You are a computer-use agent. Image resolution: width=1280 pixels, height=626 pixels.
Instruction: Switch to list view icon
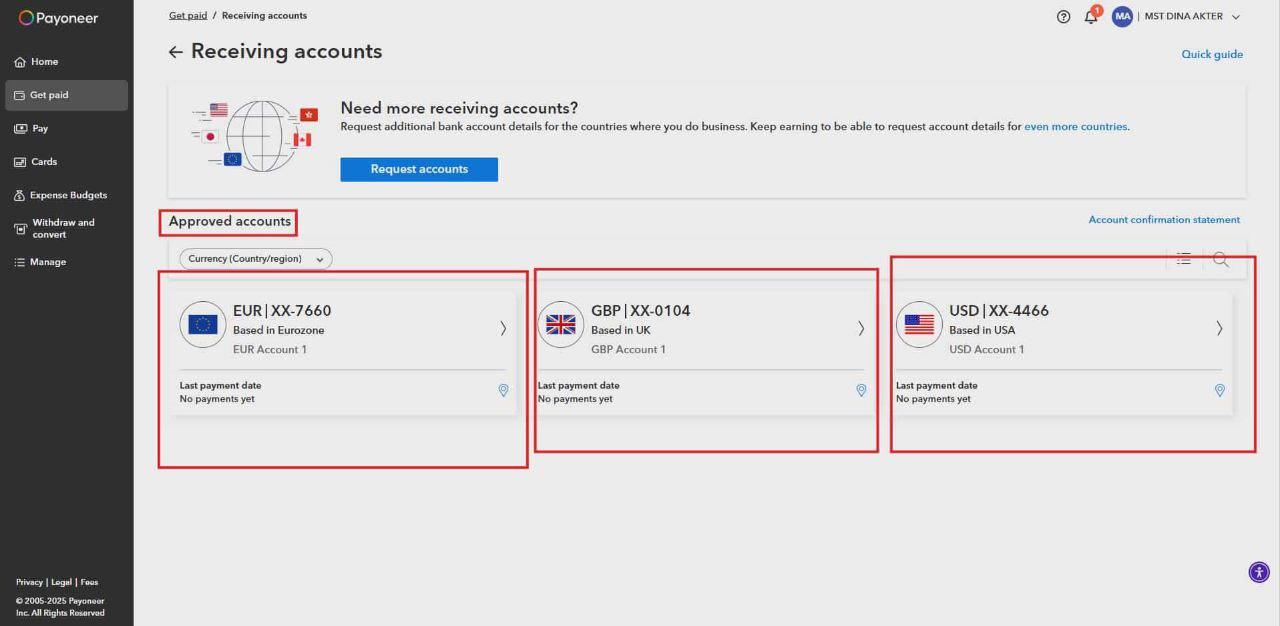[1184, 259]
